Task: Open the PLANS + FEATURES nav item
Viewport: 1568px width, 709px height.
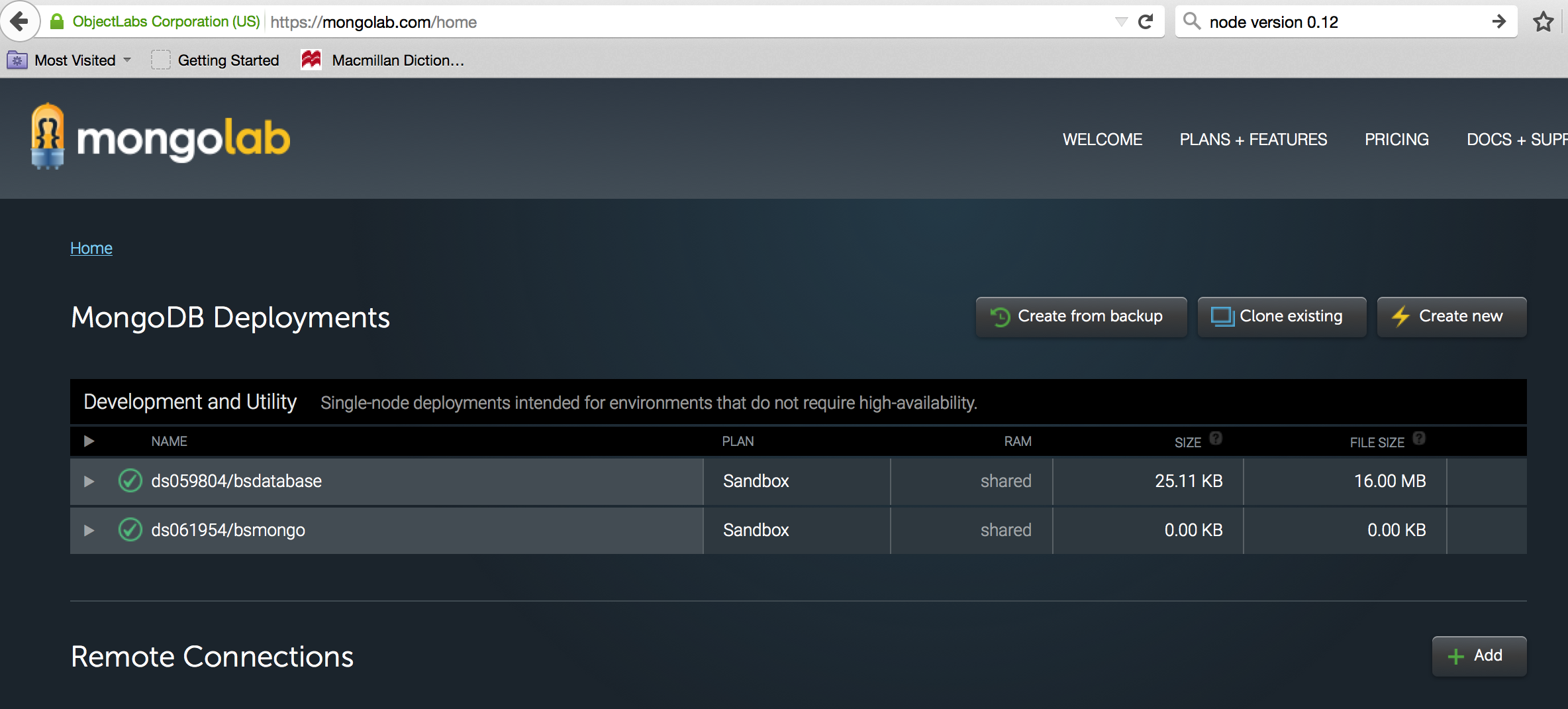Action: 1253,140
